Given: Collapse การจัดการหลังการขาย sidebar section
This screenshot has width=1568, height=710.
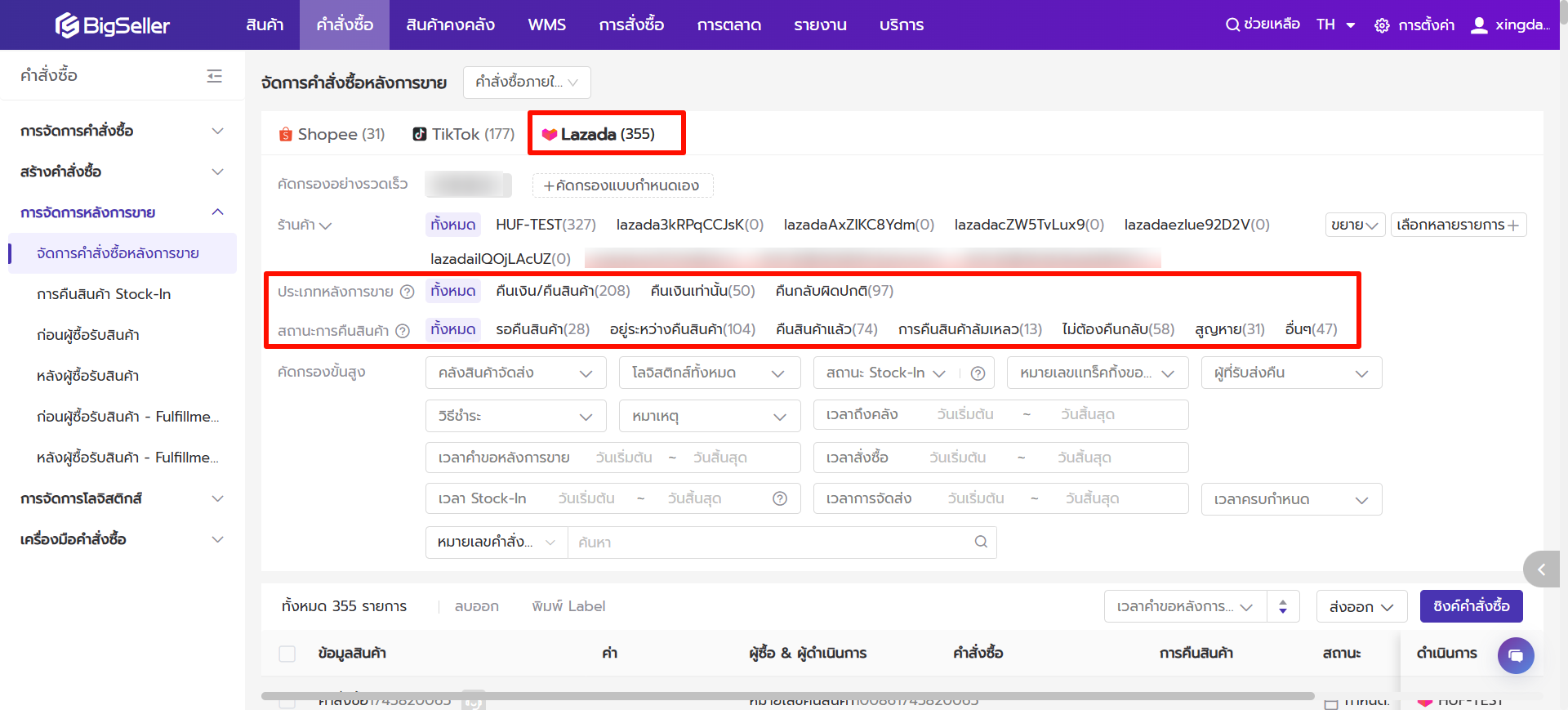Looking at the screenshot, I should click(x=122, y=212).
